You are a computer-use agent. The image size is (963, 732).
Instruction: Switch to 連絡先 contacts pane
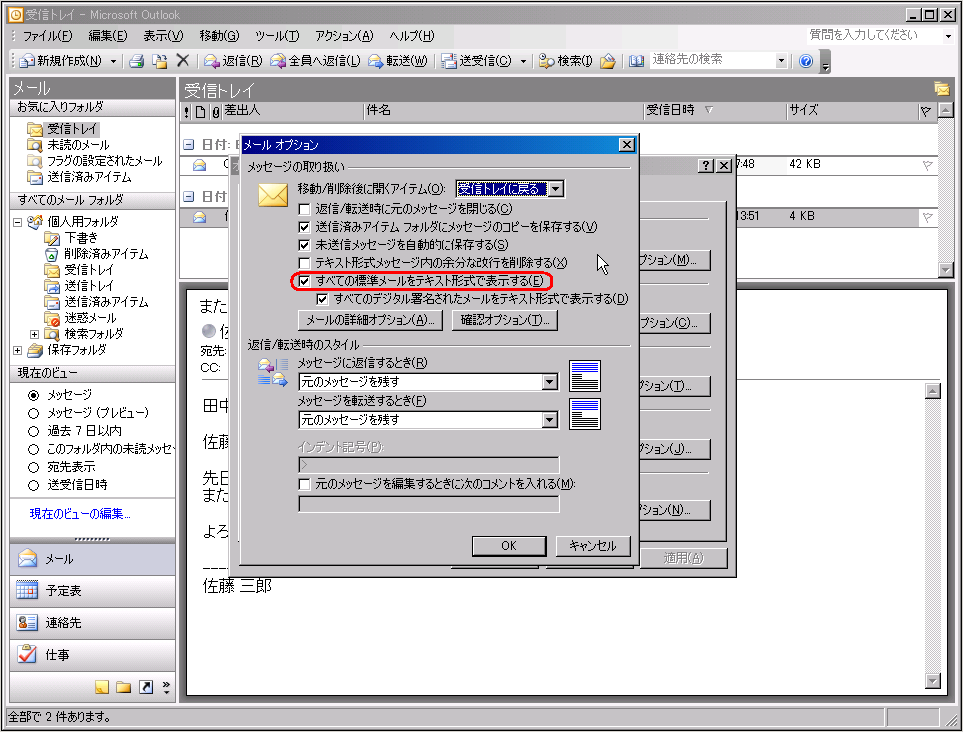coord(93,623)
